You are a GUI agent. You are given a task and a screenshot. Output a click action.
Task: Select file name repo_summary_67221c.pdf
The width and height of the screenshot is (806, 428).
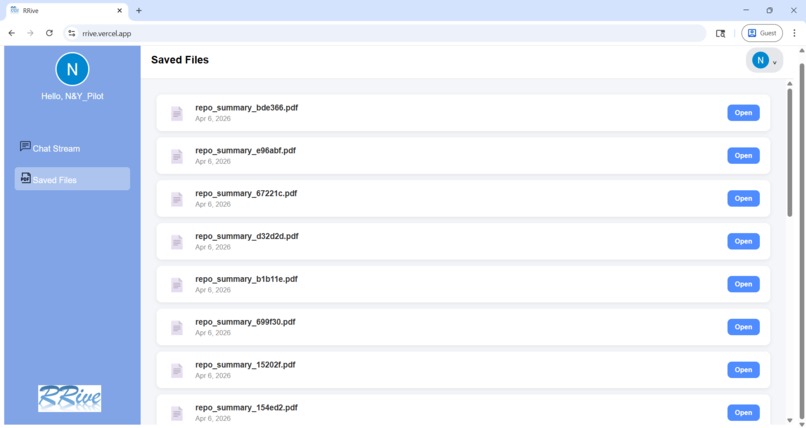246,193
